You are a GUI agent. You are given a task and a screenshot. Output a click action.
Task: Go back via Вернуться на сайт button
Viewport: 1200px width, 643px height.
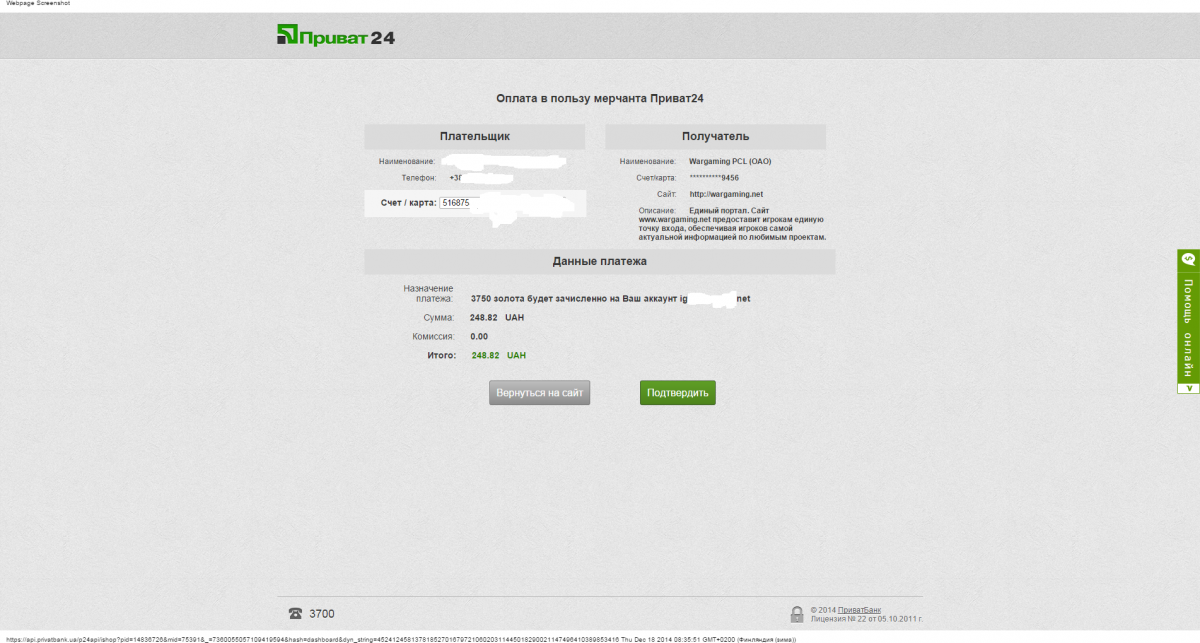pyautogui.click(x=540, y=393)
